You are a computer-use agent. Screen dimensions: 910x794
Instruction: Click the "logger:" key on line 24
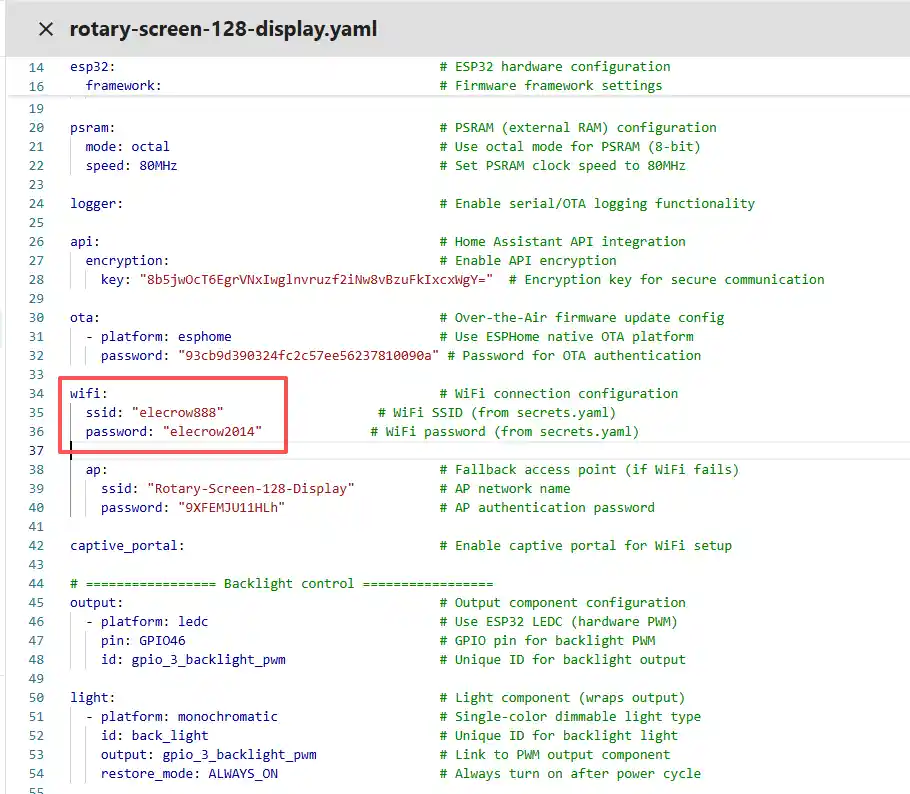click(x=97, y=203)
